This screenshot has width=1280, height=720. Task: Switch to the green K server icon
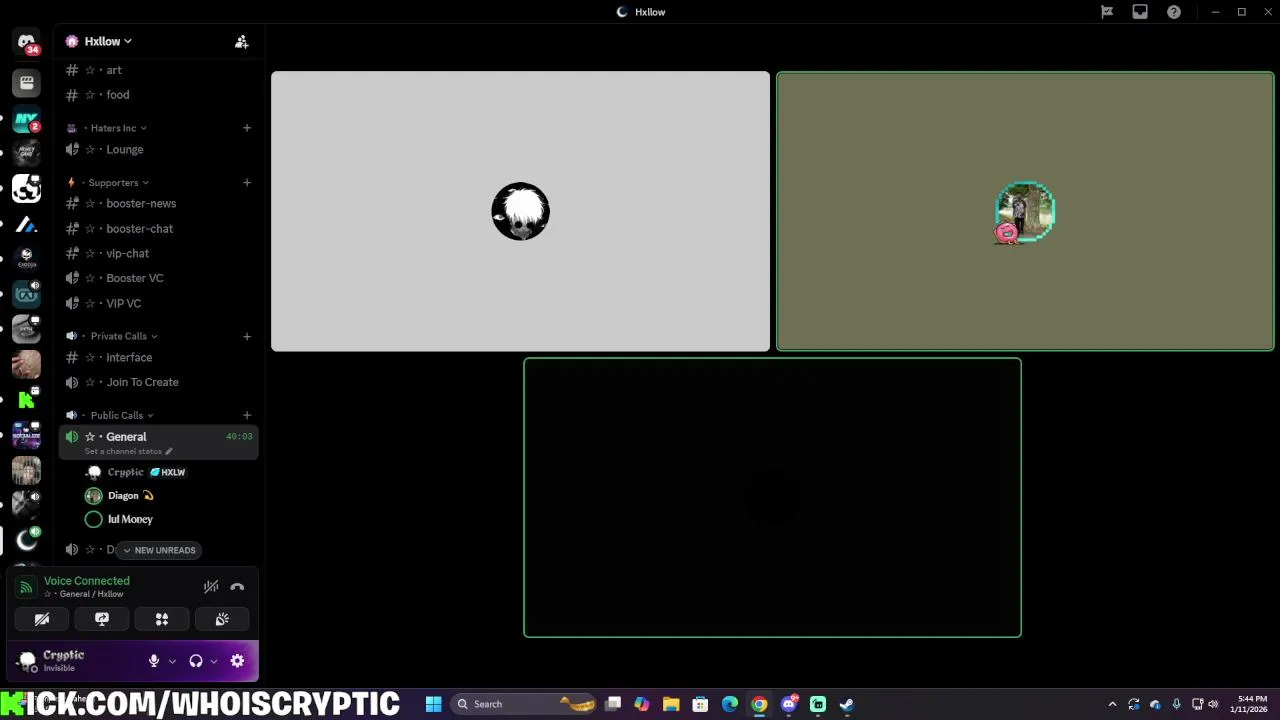pyautogui.click(x=27, y=400)
